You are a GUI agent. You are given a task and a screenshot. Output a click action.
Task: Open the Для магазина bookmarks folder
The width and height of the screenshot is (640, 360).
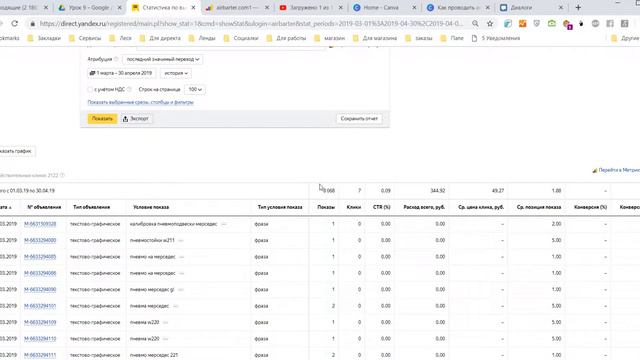(x=375, y=38)
